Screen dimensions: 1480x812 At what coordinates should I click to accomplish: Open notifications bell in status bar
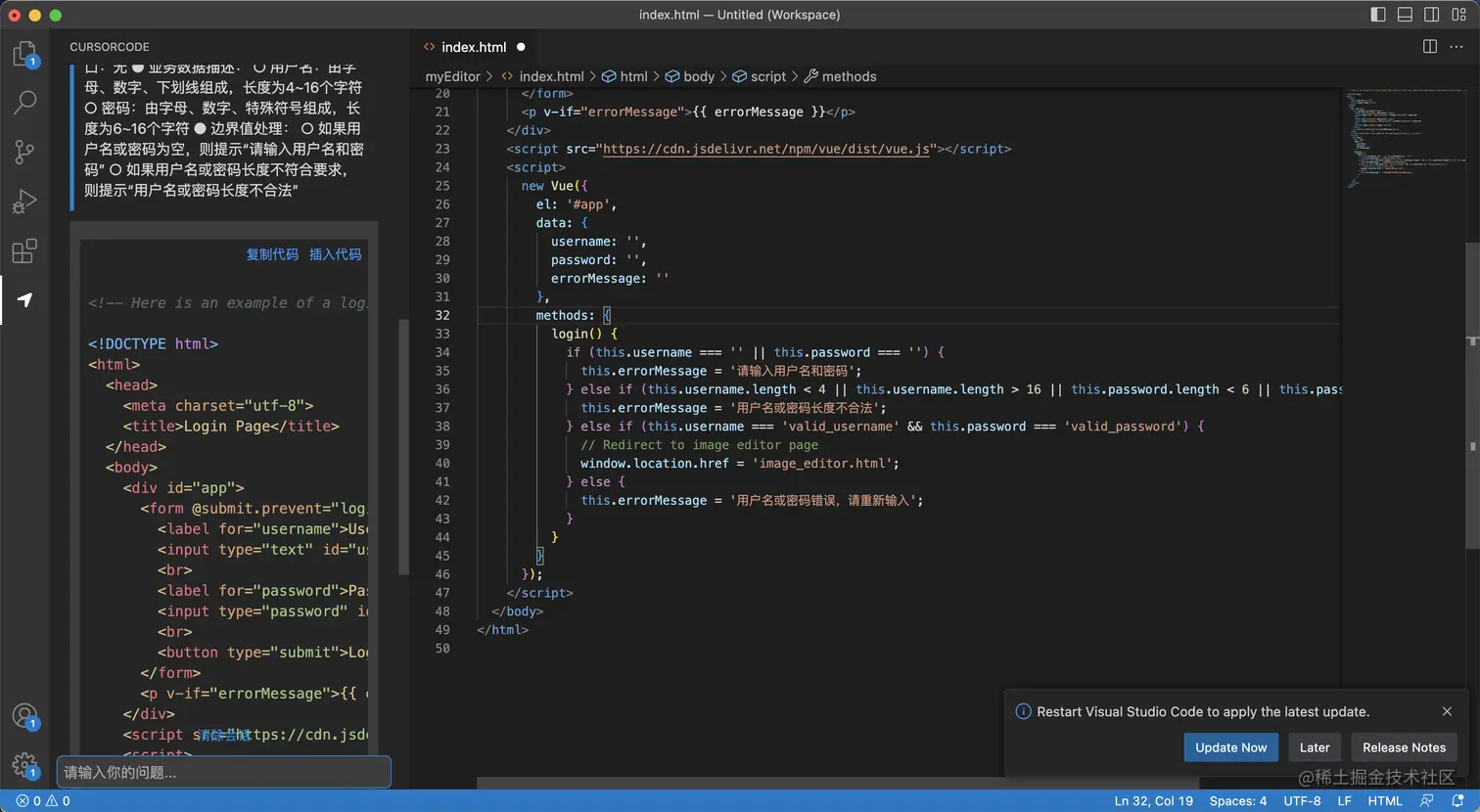[1457, 800]
